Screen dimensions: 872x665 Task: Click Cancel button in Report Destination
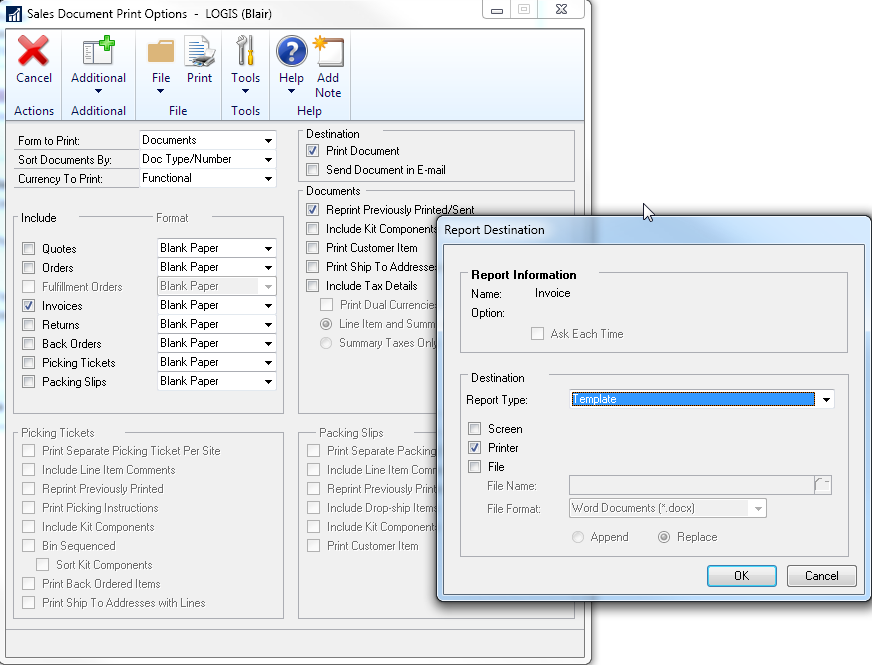[821, 576]
